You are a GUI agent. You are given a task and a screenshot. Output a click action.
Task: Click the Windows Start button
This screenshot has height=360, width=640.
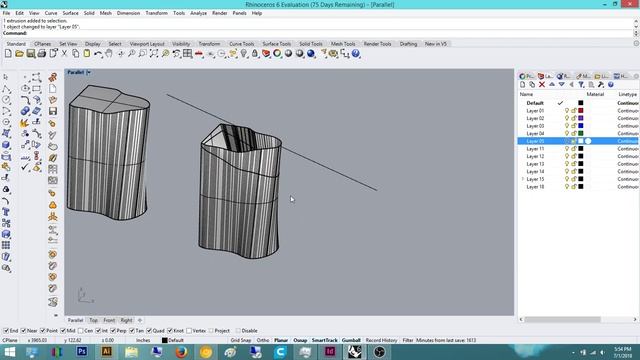click(x=9, y=351)
